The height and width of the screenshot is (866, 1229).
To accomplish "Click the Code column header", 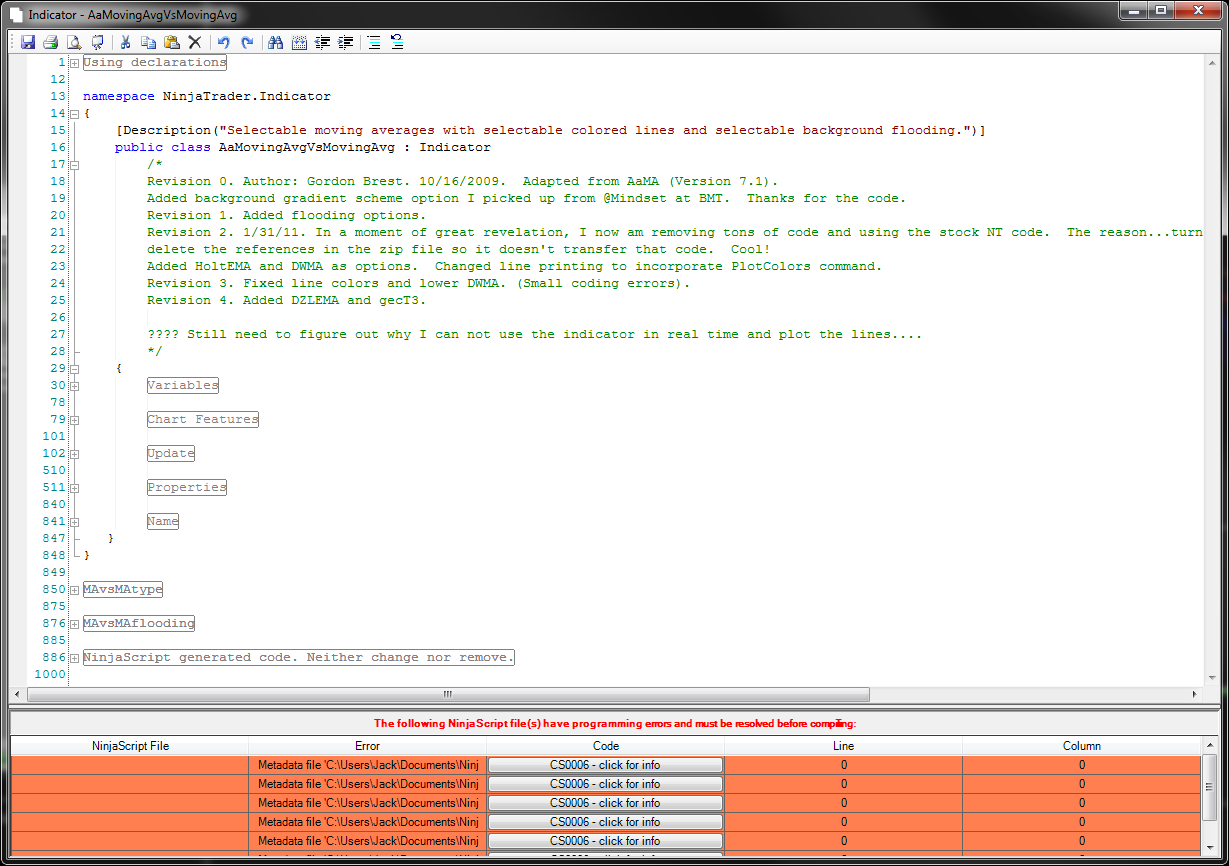I will [x=605, y=745].
